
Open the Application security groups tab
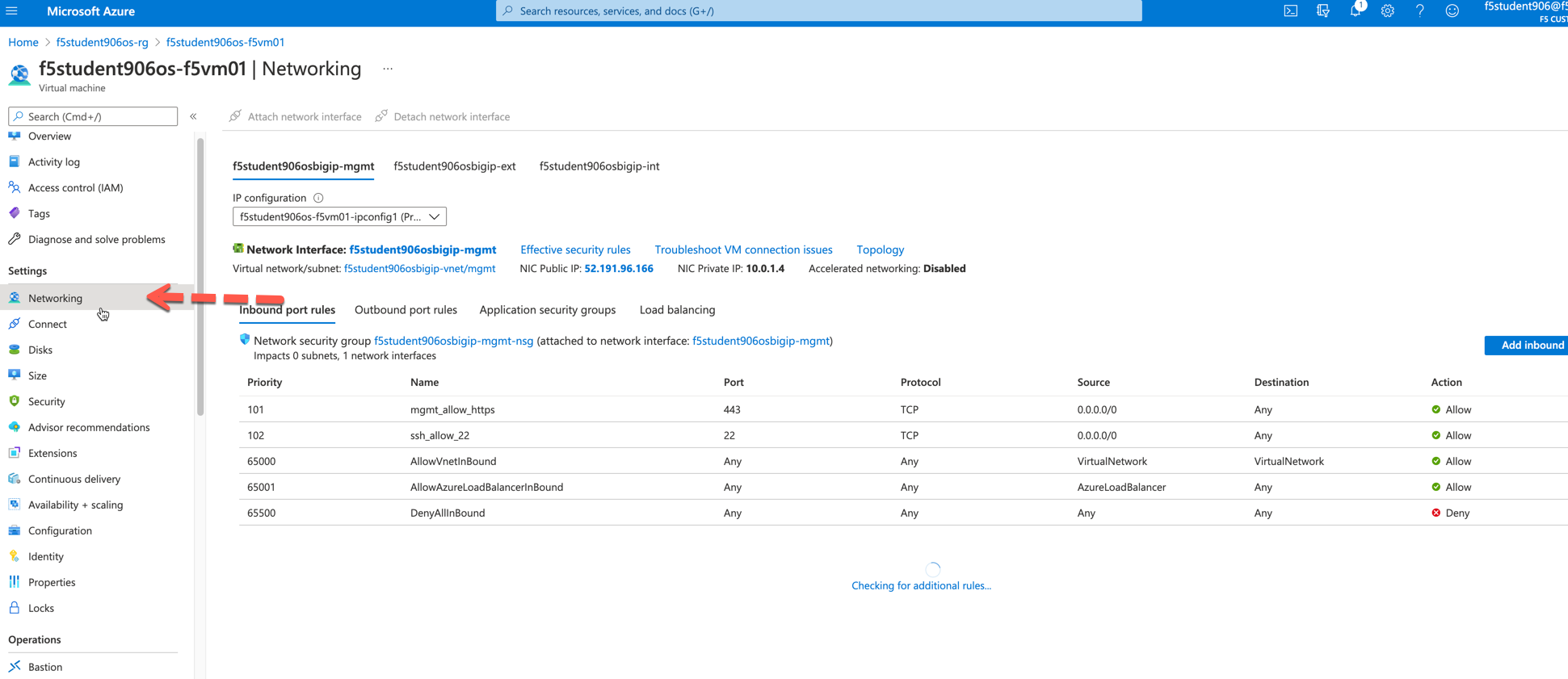coord(548,310)
